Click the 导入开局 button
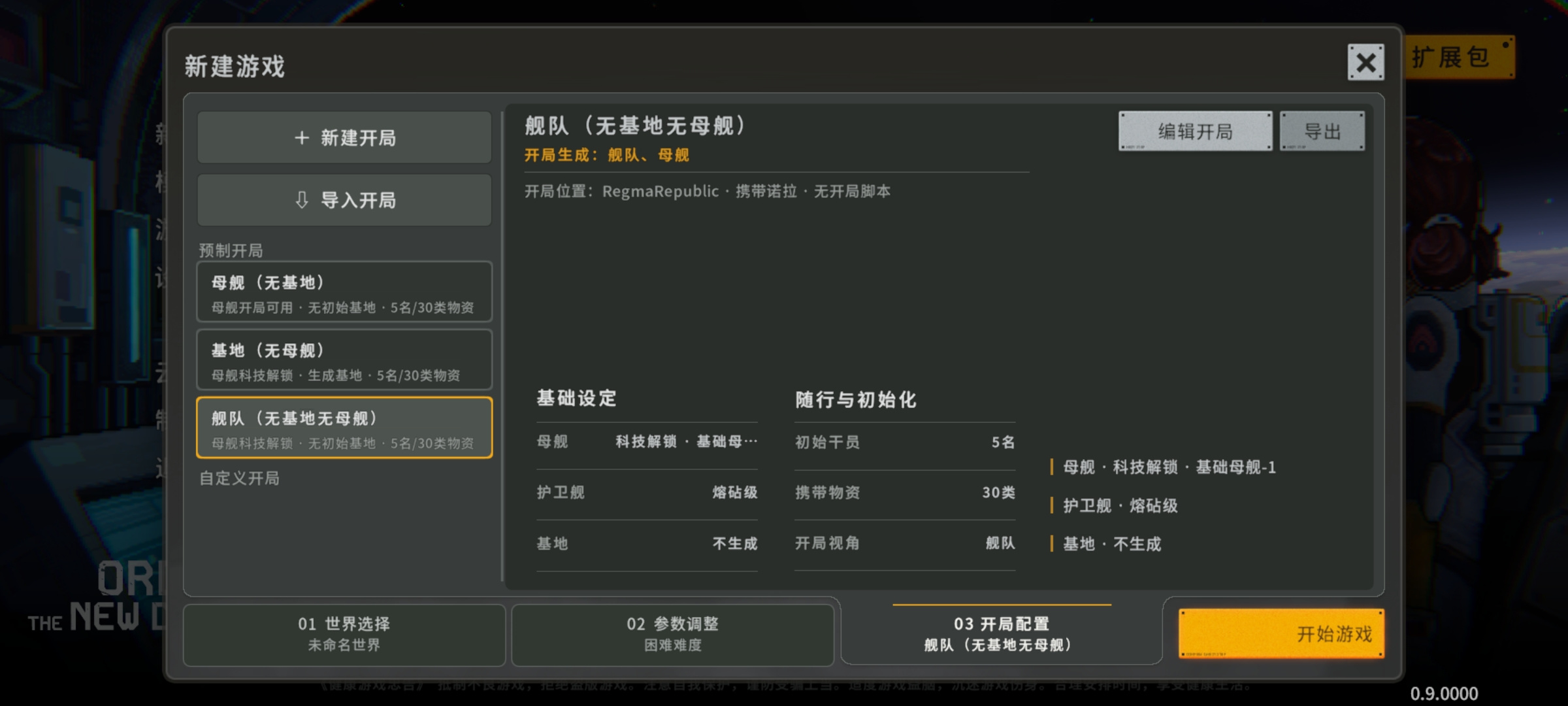This screenshot has height=706, width=1568. 344,200
